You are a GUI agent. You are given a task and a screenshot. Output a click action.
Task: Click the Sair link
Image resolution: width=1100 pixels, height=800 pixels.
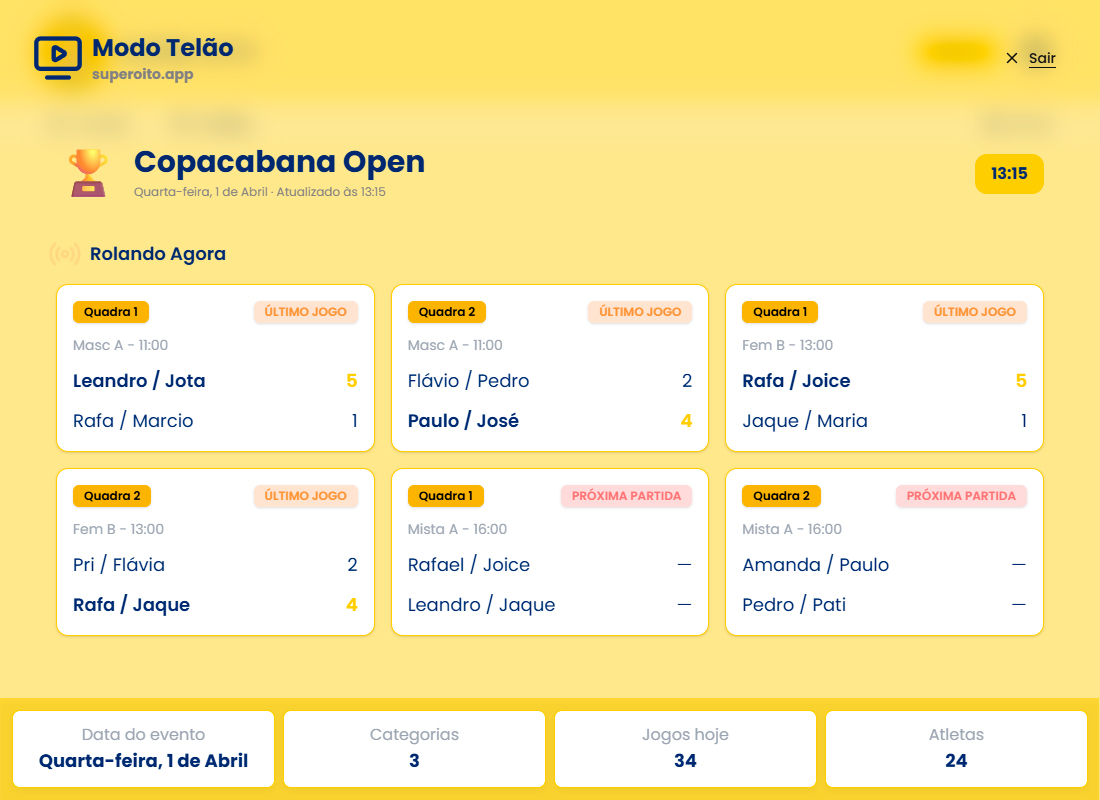[x=1041, y=58]
